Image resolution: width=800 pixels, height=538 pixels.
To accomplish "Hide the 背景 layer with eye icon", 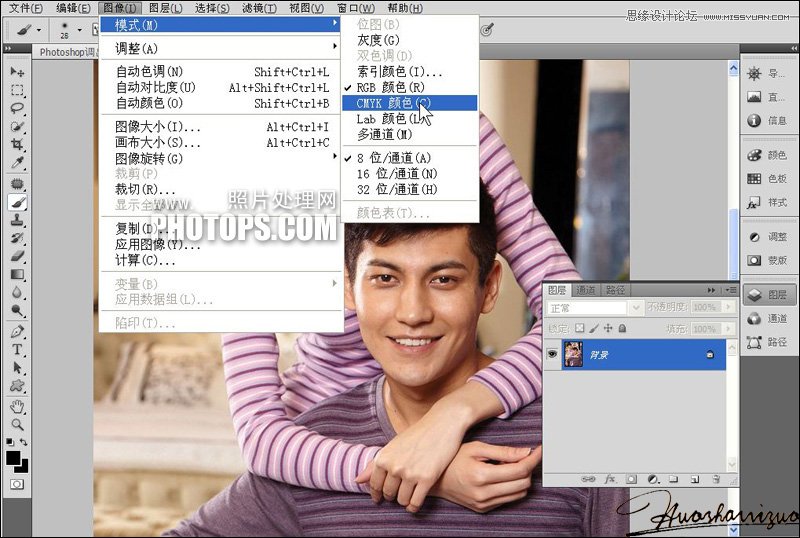I will tap(552, 354).
